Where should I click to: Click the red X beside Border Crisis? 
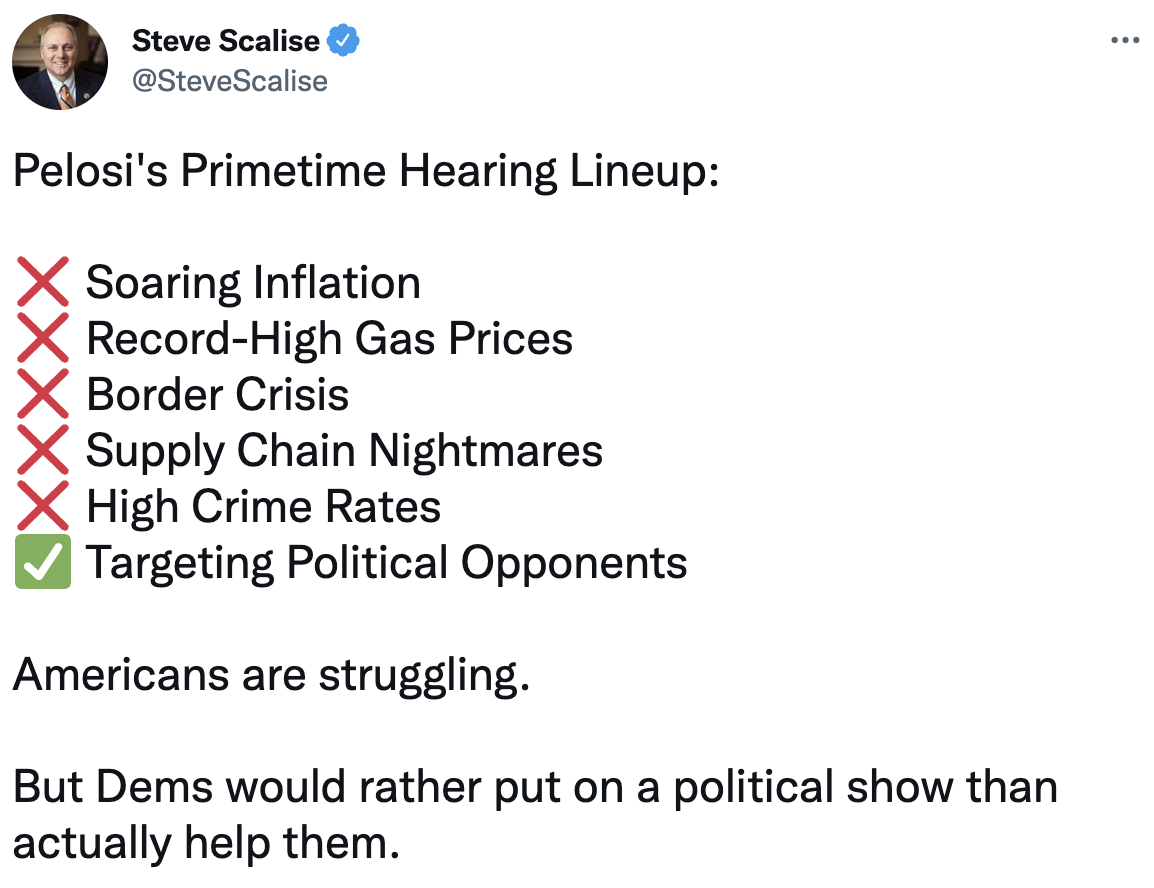coord(43,395)
